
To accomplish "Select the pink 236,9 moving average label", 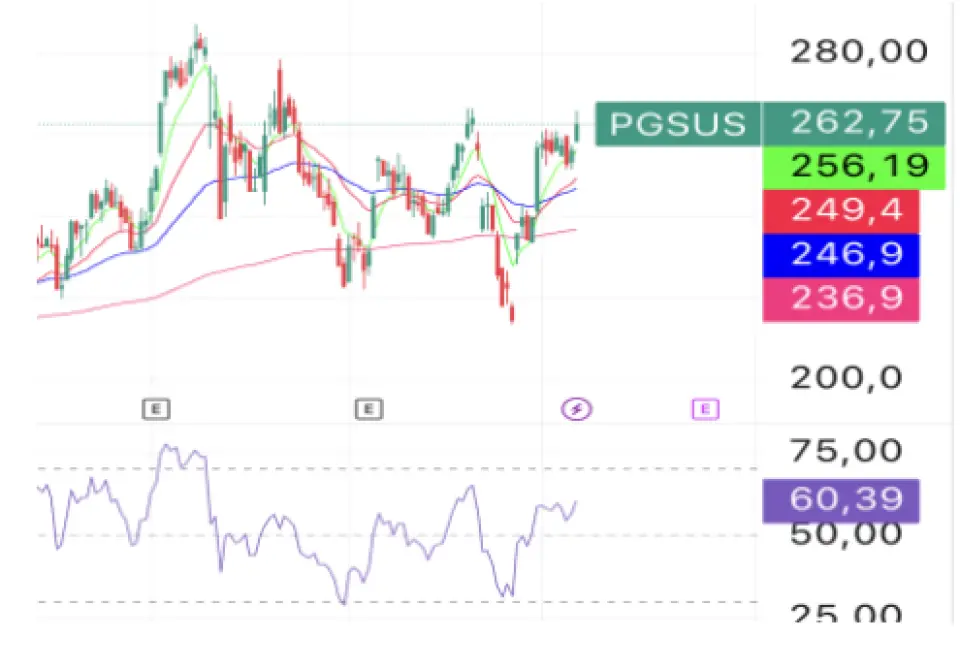I will [x=841, y=299].
